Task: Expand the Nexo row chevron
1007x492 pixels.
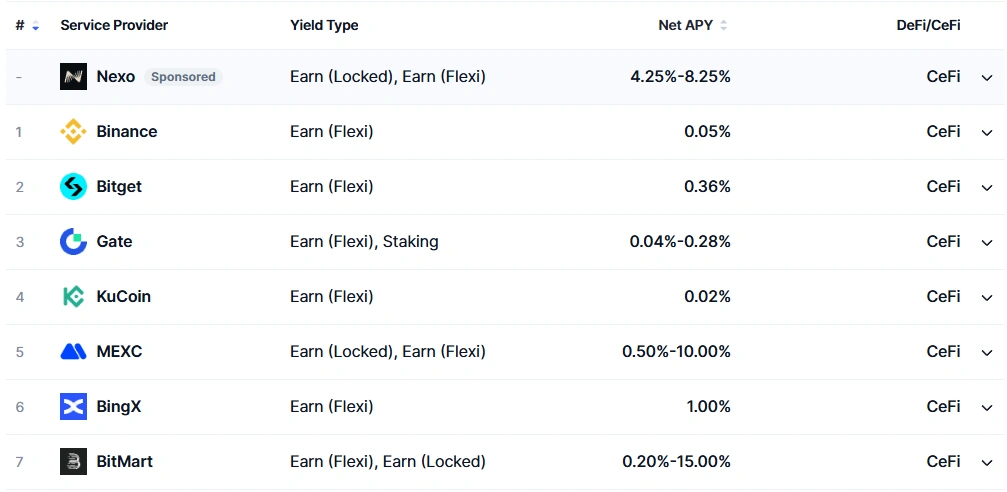Action: click(987, 78)
